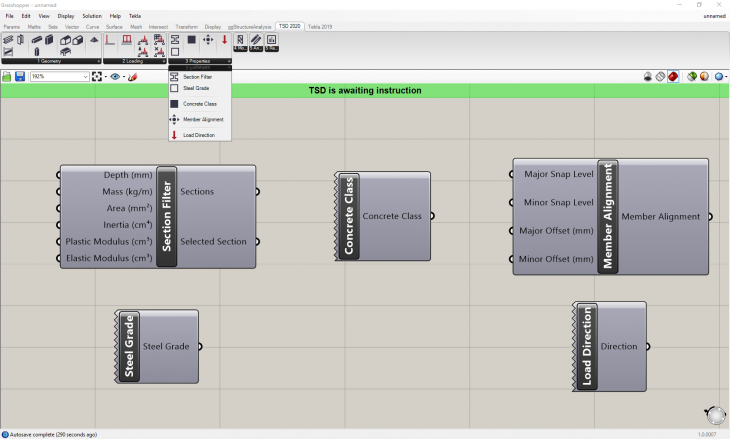Image resolution: width=730 pixels, height=439 pixels.
Task: Click the Member Alignment crosshair icon in the ribbon
Action: click(x=208, y=40)
